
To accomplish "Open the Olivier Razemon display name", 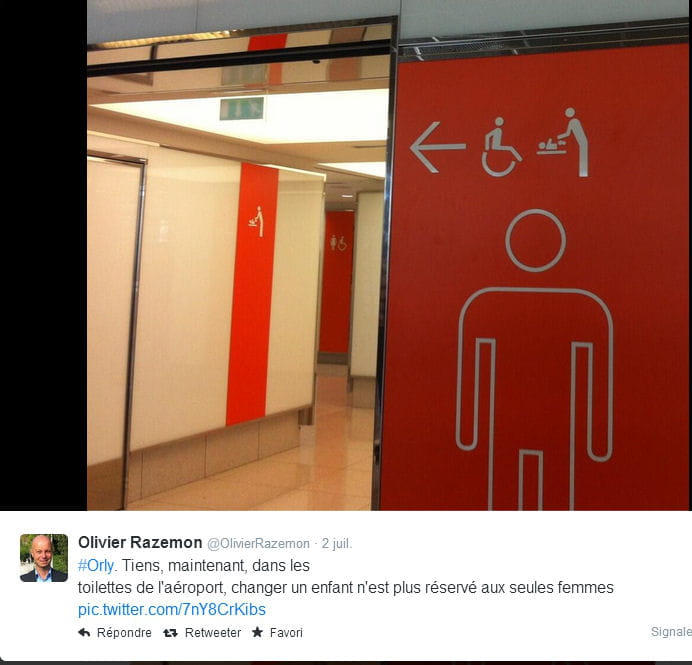I will (x=140, y=543).
